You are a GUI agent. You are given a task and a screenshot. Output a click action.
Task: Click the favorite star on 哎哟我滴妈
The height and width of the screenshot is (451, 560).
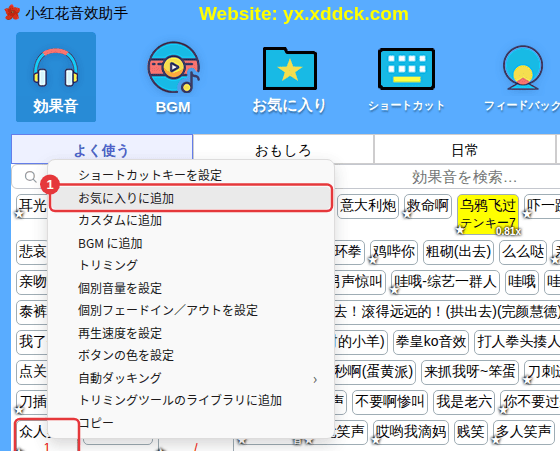[376, 441]
